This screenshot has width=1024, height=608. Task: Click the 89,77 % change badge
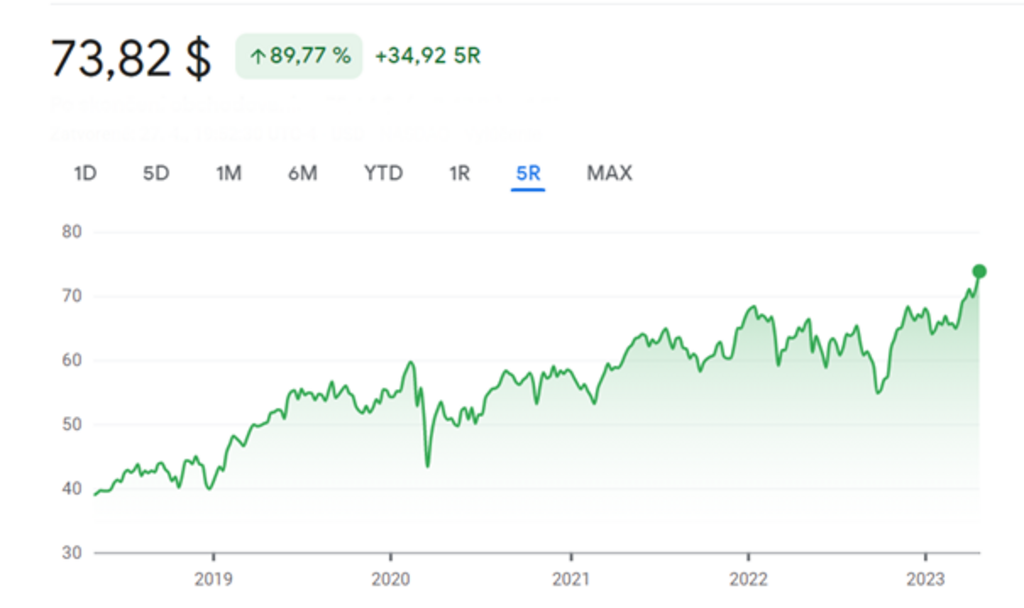pos(299,56)
